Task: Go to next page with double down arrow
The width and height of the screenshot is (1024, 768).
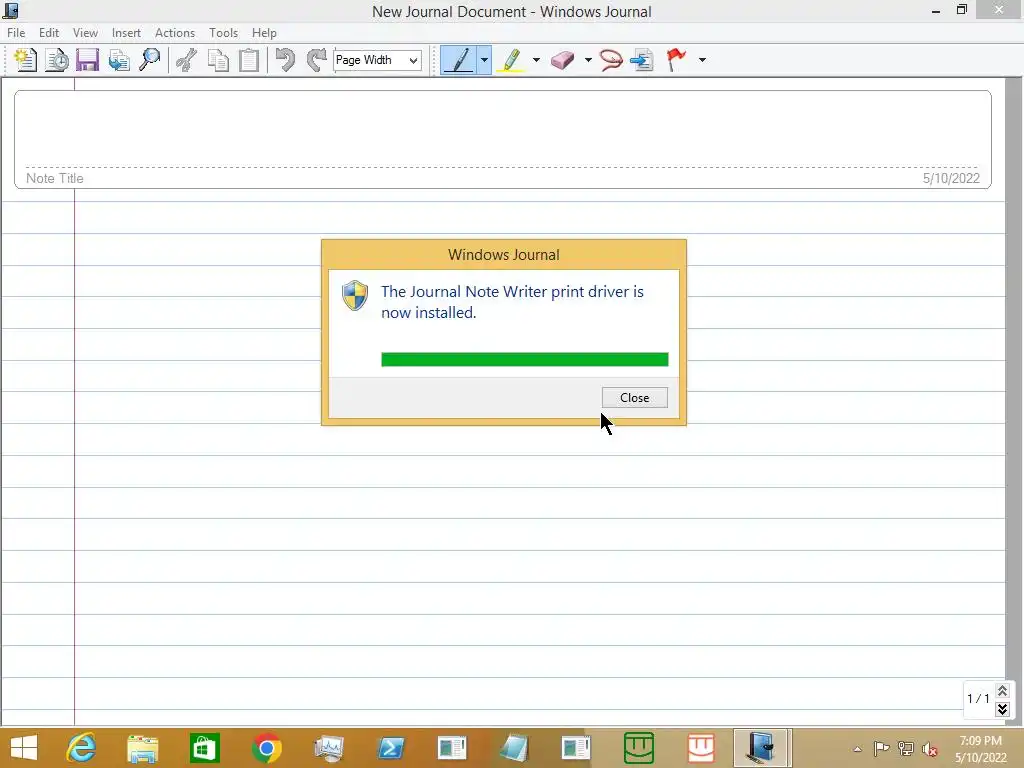Action: coord(1002,709)
